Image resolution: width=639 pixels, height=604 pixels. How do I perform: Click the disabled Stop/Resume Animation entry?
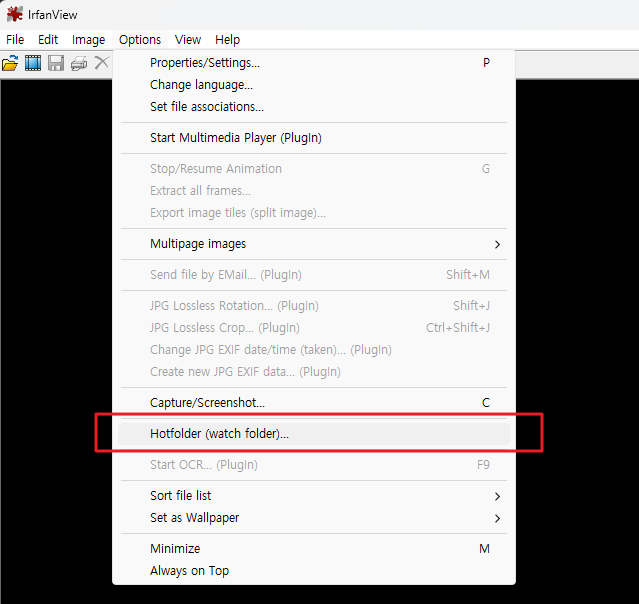pyautogui.click(x=314, y=169)
